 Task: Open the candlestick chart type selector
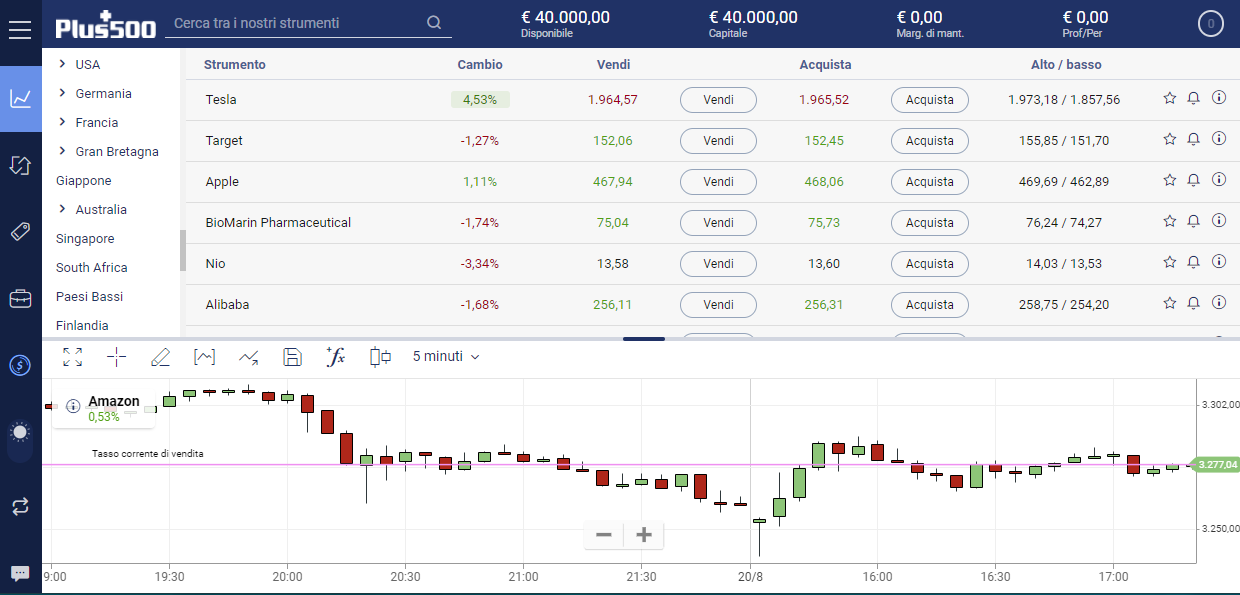(x=380, y=357)
